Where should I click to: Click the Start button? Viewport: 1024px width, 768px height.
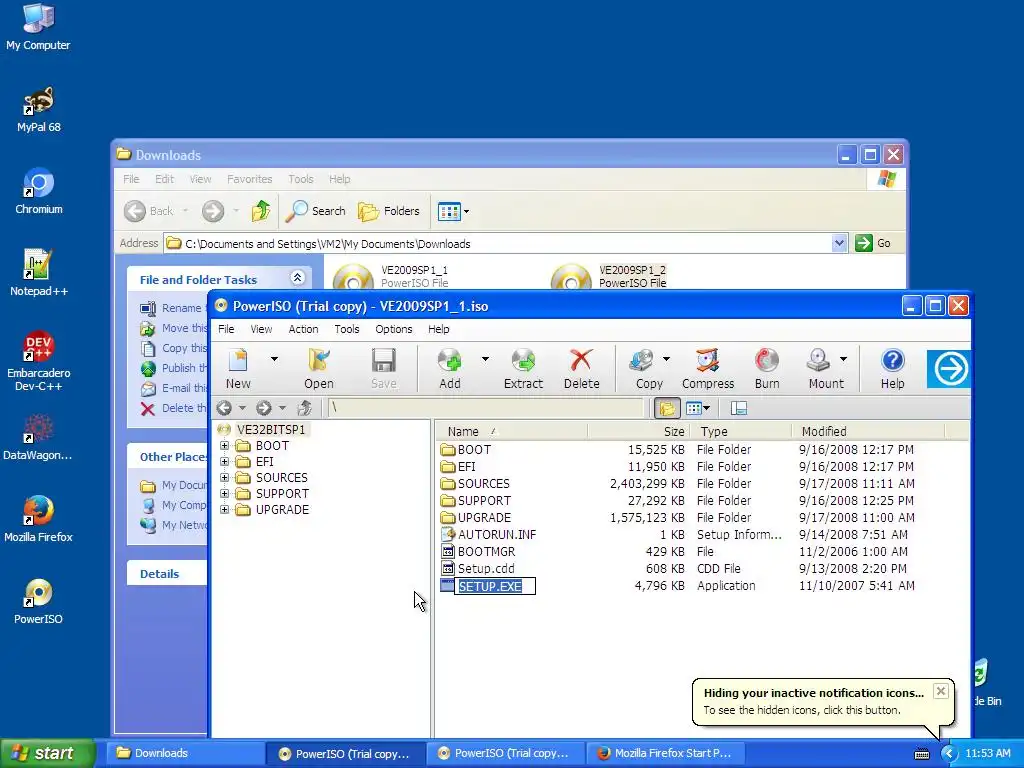point(47,753)
